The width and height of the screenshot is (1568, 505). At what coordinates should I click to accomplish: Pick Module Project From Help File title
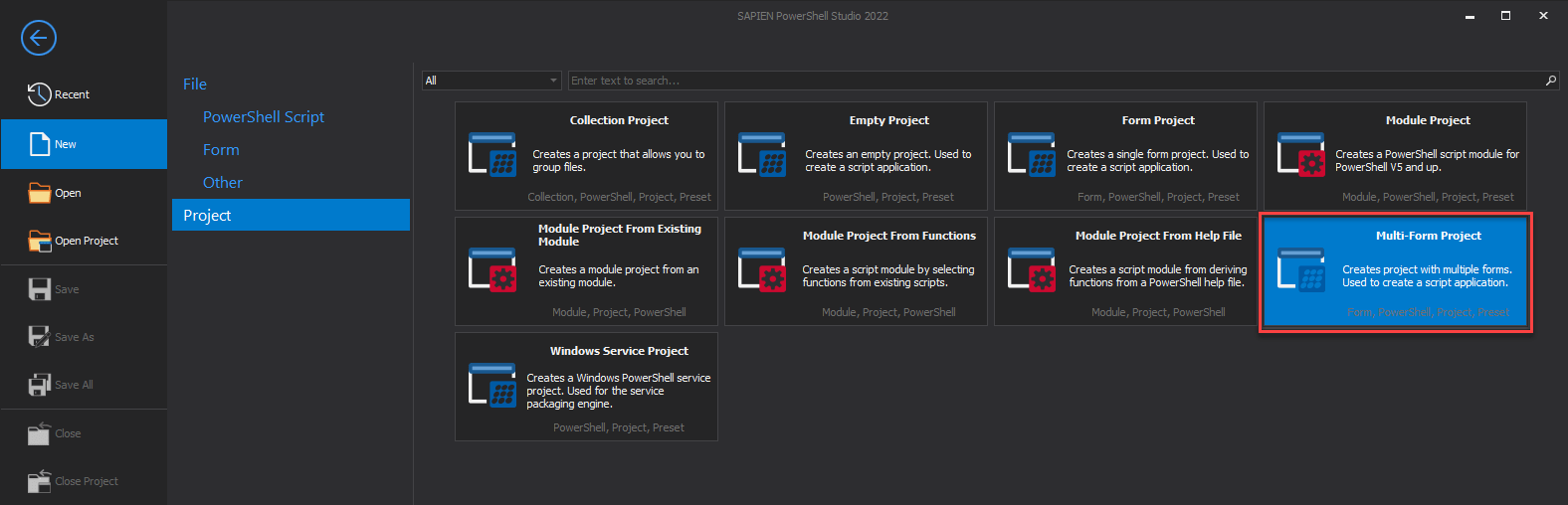(x=1158, y=236)
